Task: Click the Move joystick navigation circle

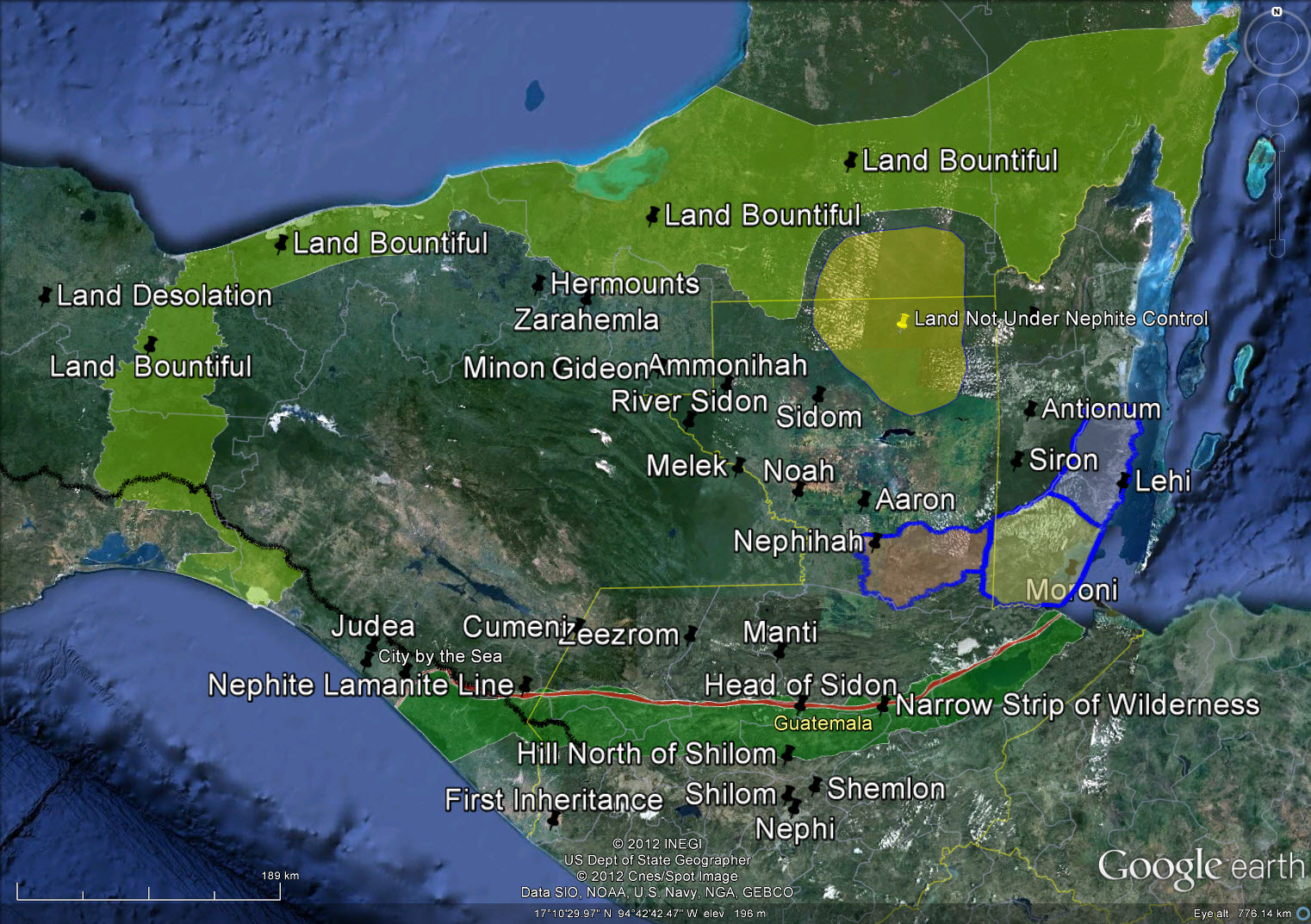Action: 1277,104
